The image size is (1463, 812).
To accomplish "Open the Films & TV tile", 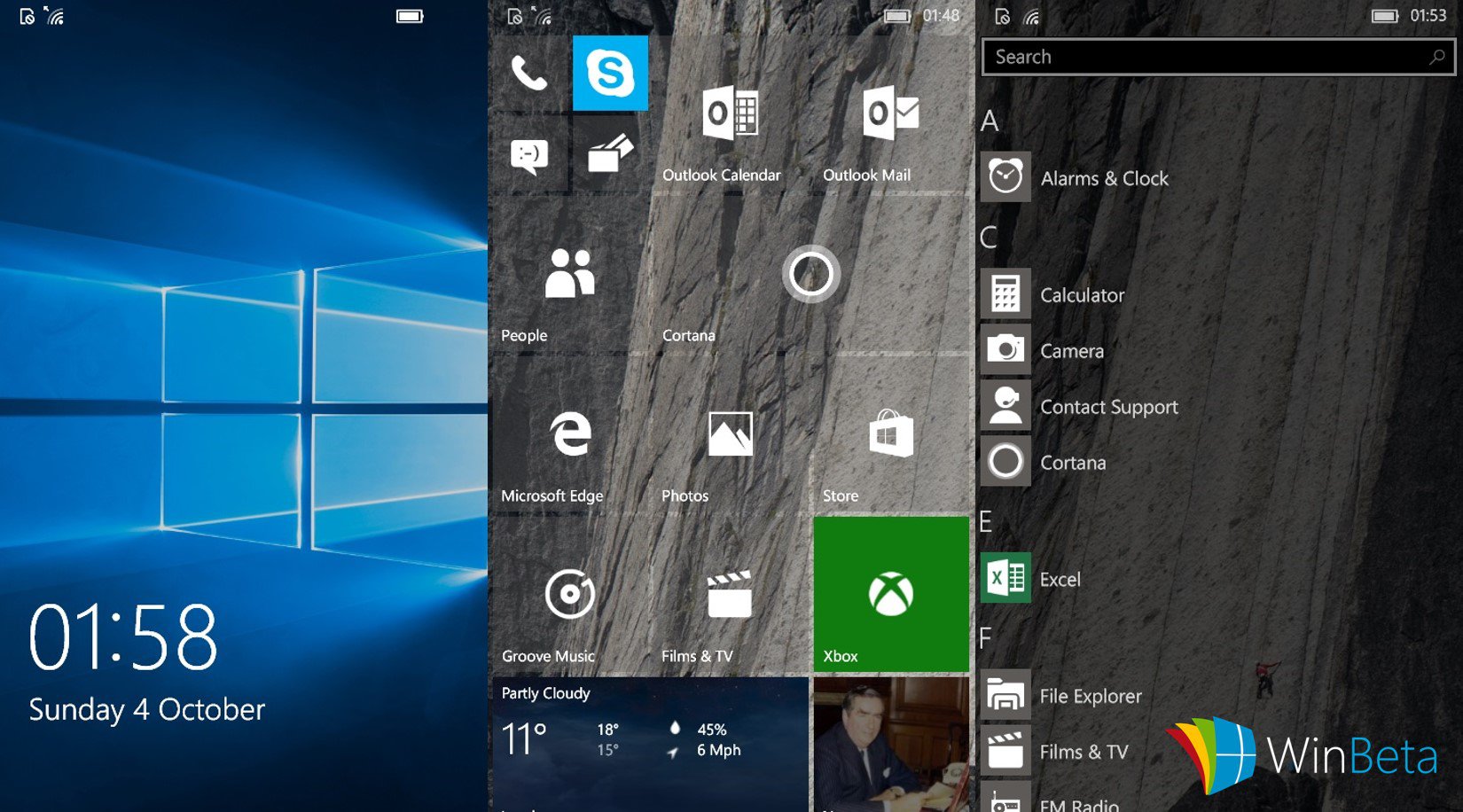I will pyautogui.click(x=730, y=595).
